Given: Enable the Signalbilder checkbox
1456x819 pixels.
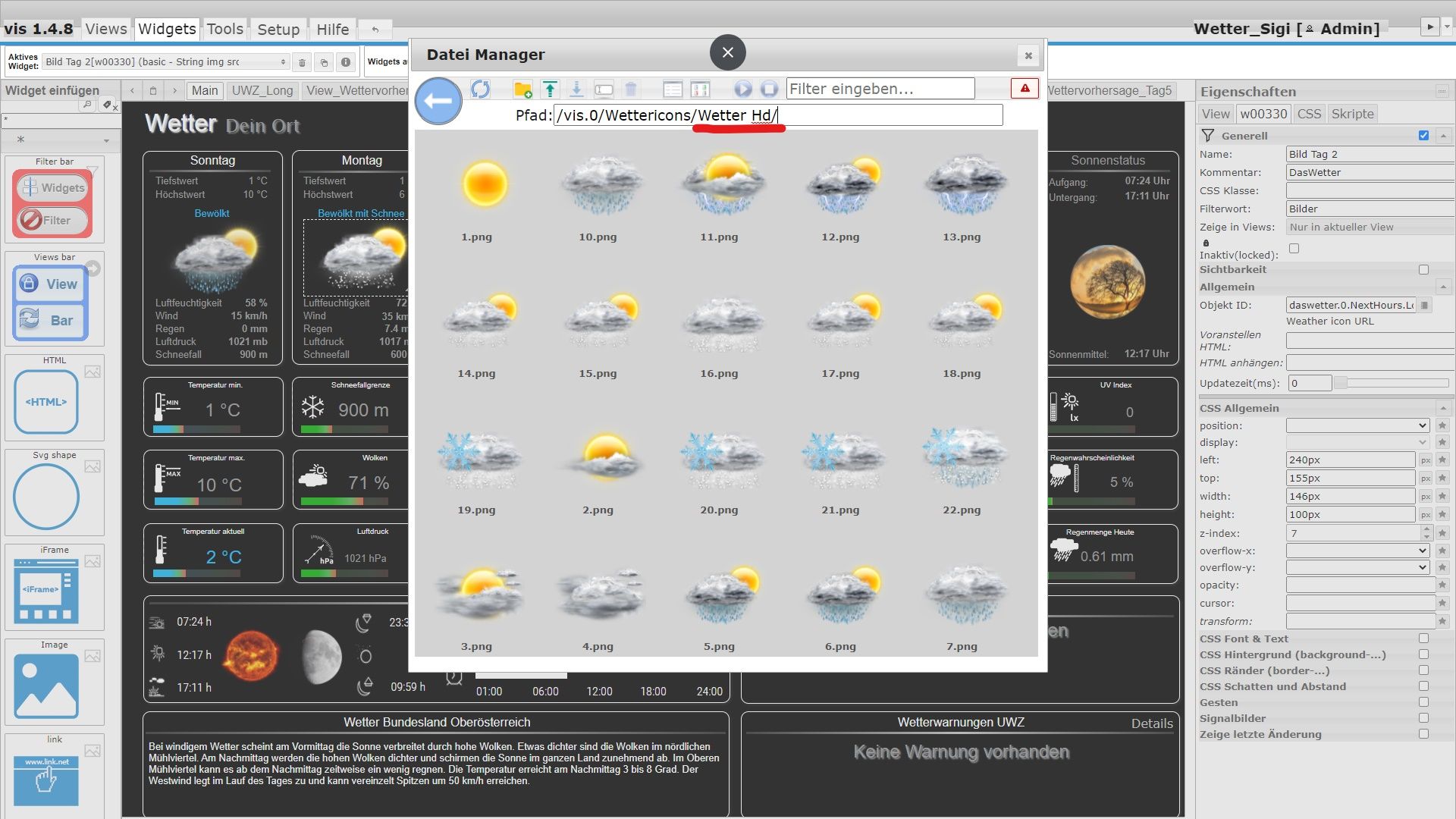Looking at the screenshot, I should click(1423, 718).
